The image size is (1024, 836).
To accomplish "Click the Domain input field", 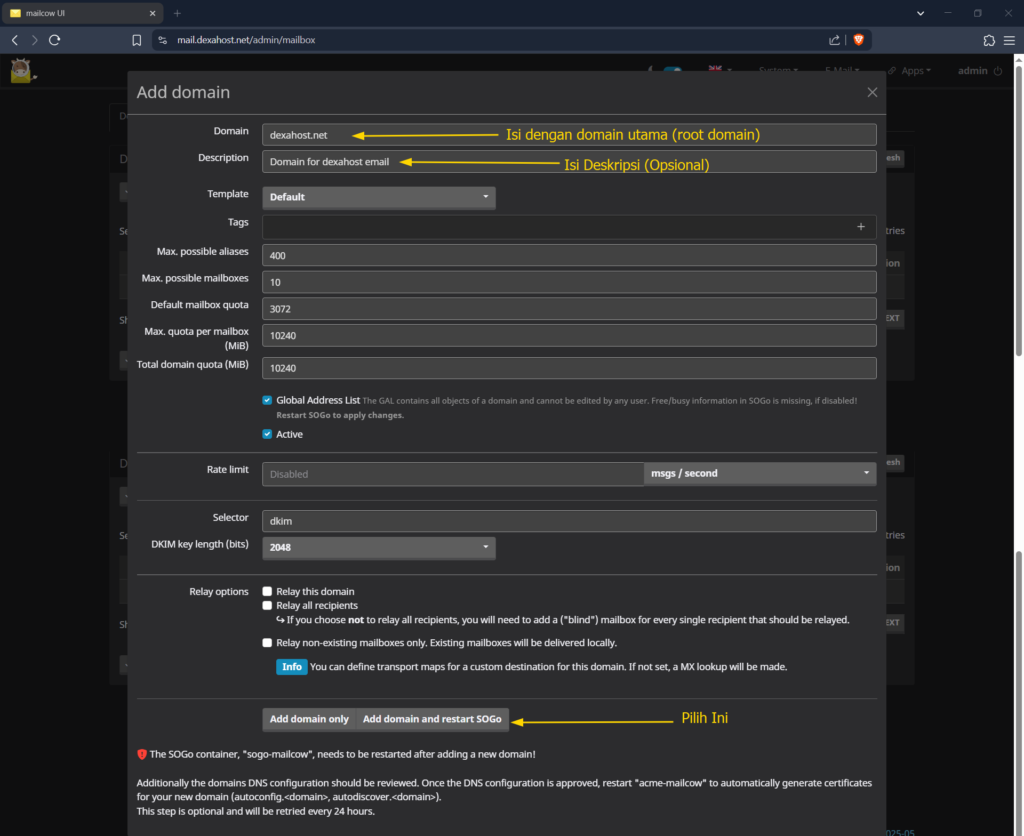I will click(569, 135).
